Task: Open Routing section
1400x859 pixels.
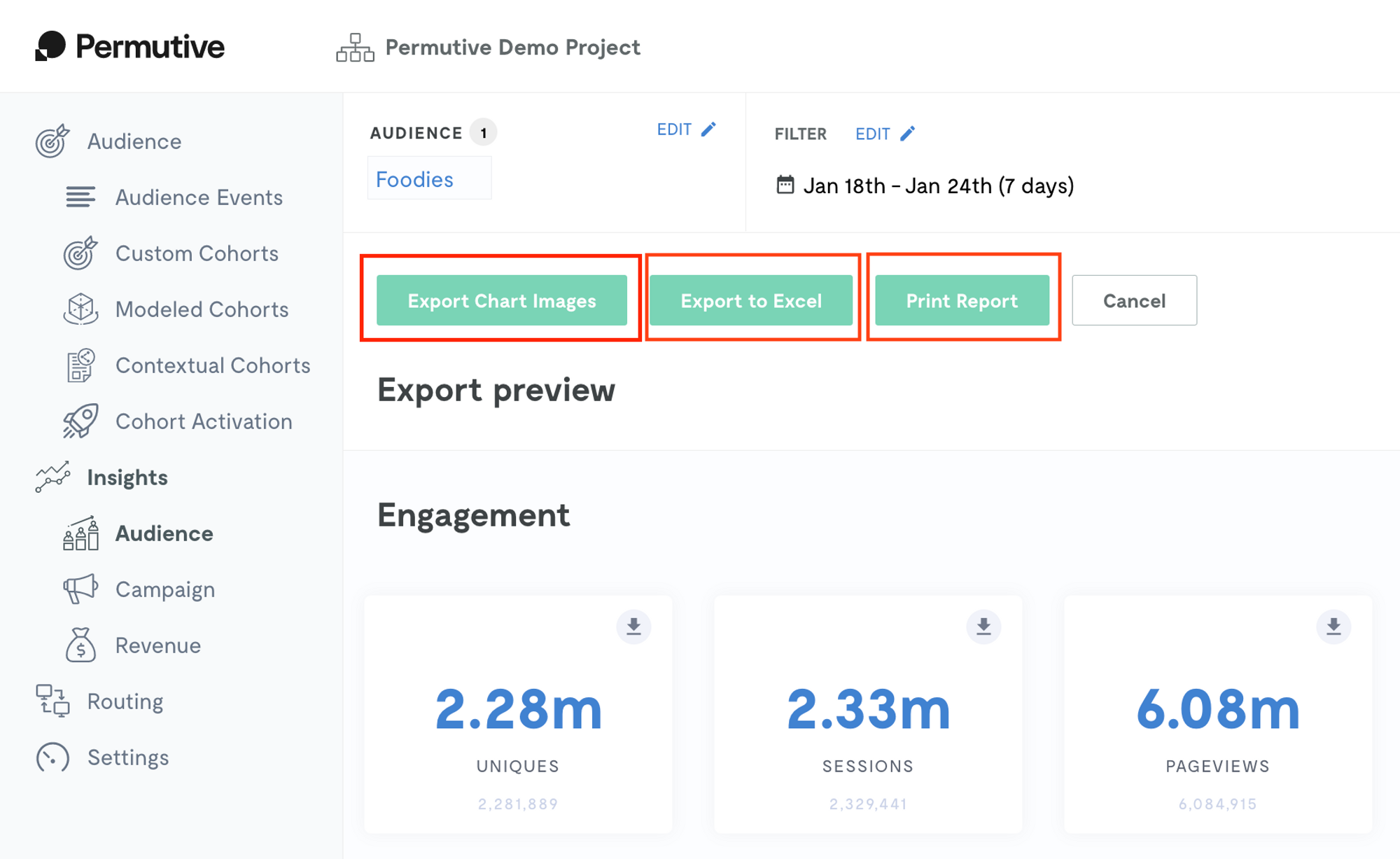Action: tap(125, 701)
